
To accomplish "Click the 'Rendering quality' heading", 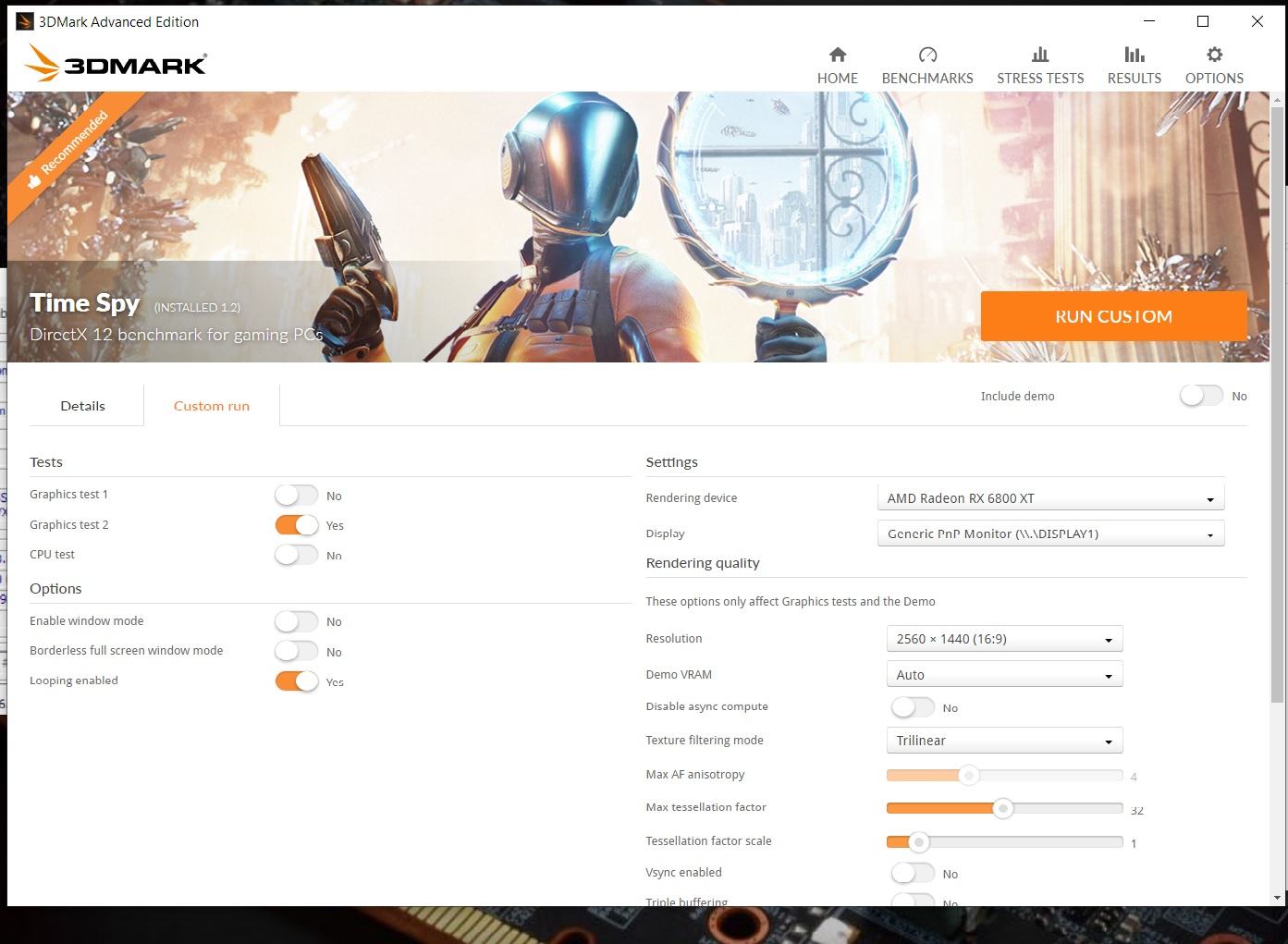I will click(703, 563).
